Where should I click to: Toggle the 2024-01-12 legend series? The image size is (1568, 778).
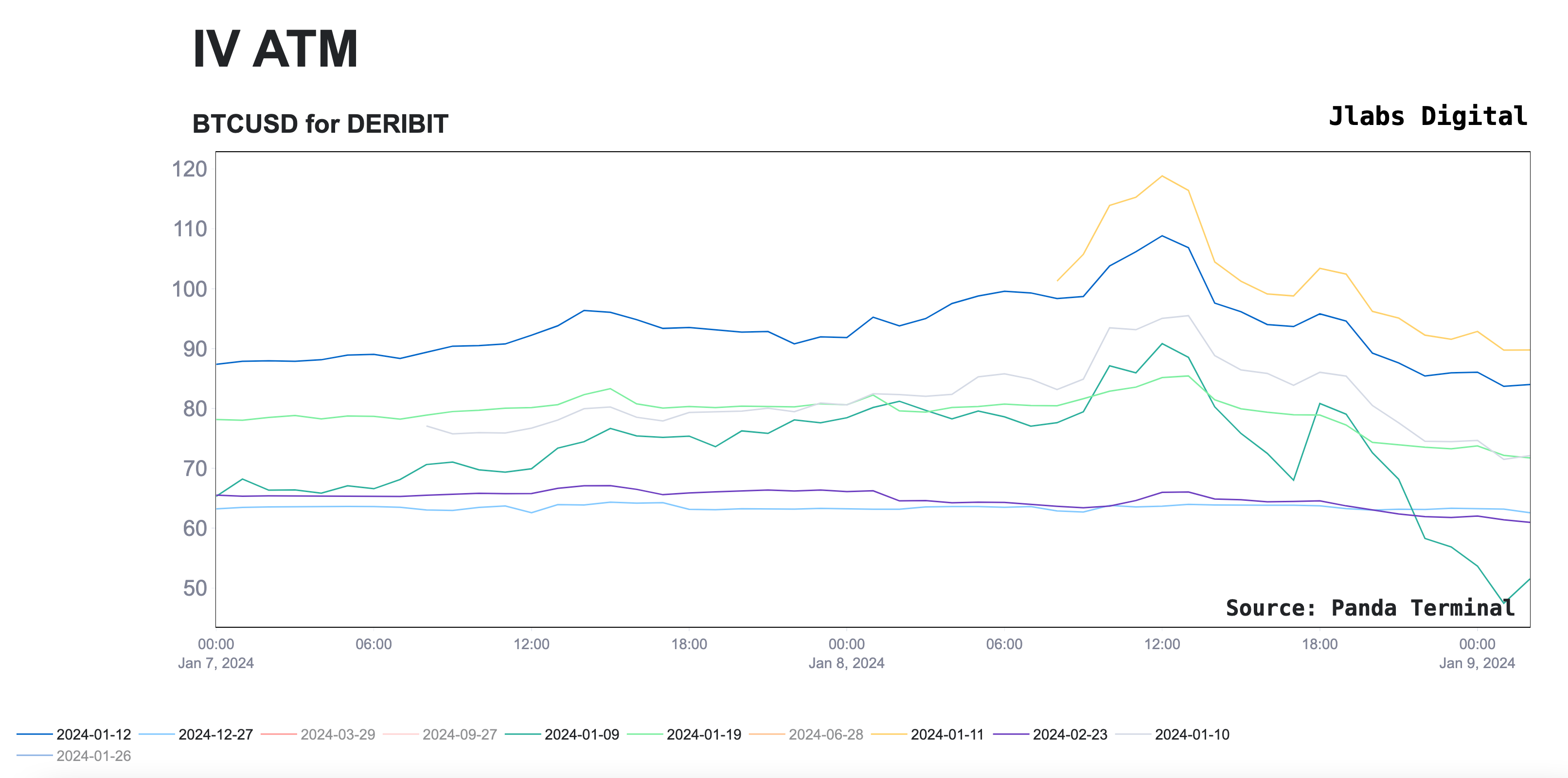point(93,734)
